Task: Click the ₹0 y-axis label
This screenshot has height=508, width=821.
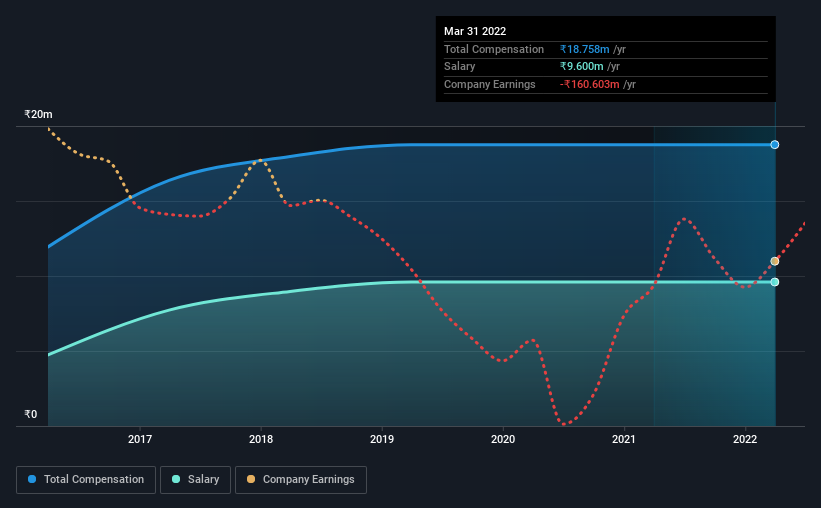Action: tap(30, 414)
